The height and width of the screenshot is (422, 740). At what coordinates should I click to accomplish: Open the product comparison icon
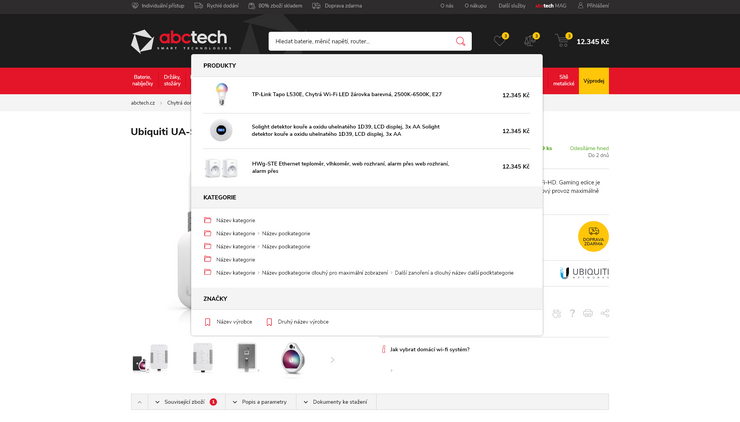(530, 41)
